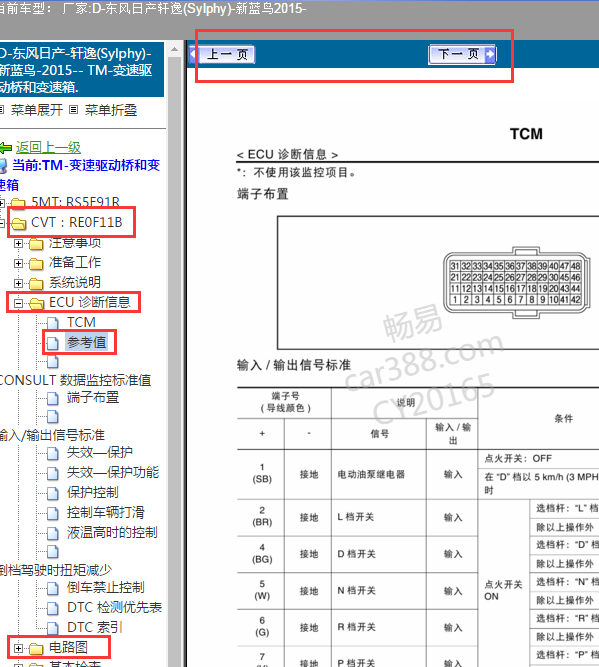
Task: Click the 参考值 page icon
Action: coord(53,343)
